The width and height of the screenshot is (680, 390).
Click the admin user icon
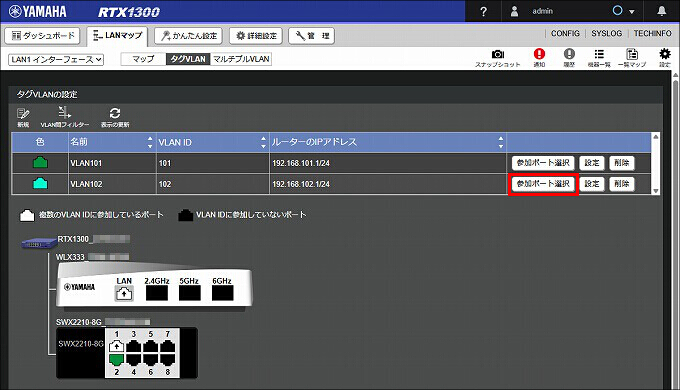point(514,11)
